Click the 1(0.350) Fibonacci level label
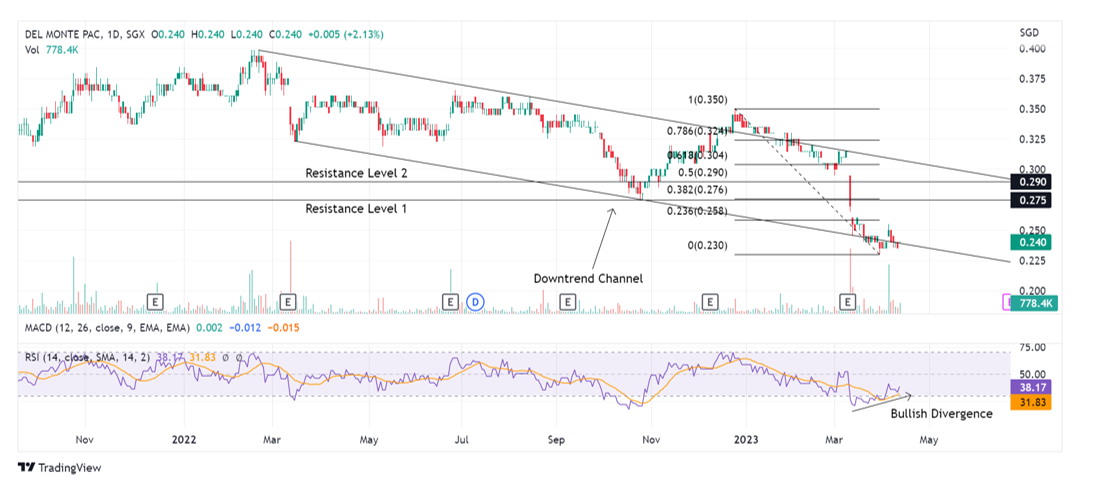This screenshot has width=1101, height=497. (706, 100)
